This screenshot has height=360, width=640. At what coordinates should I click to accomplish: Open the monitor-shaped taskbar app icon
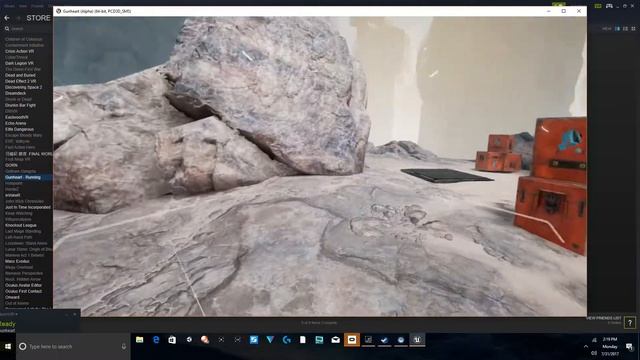[x=319, y=340]
